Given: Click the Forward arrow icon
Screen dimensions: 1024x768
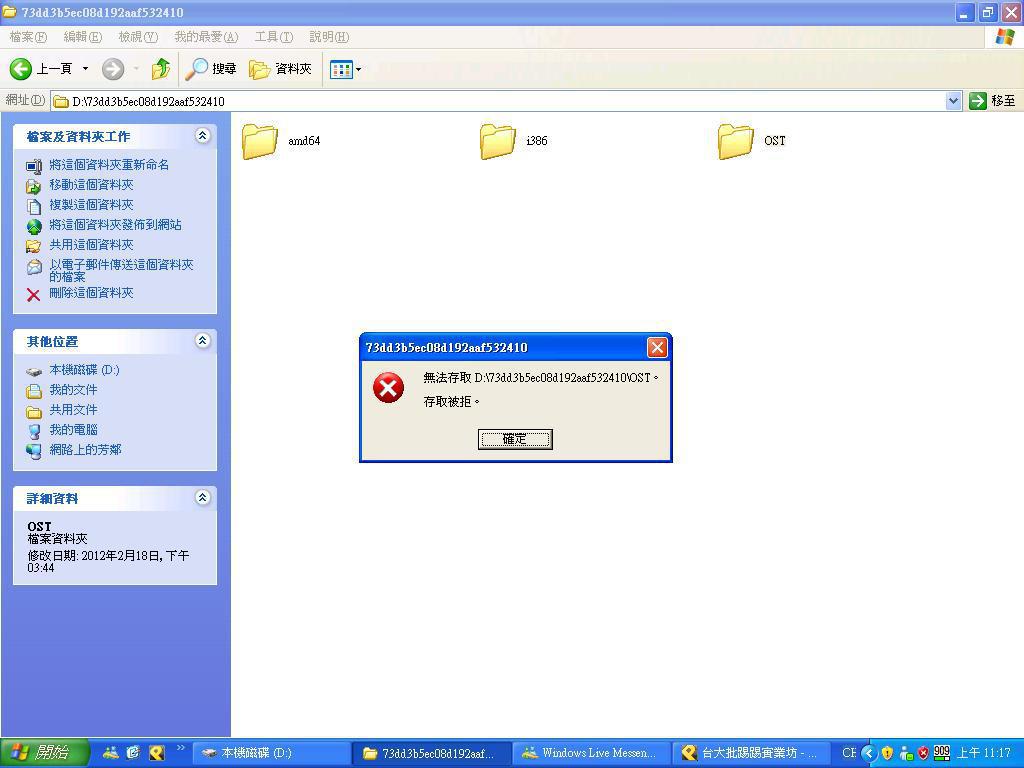Looking at the screenshot, I should pyautogui.click(x=113, y=68).
